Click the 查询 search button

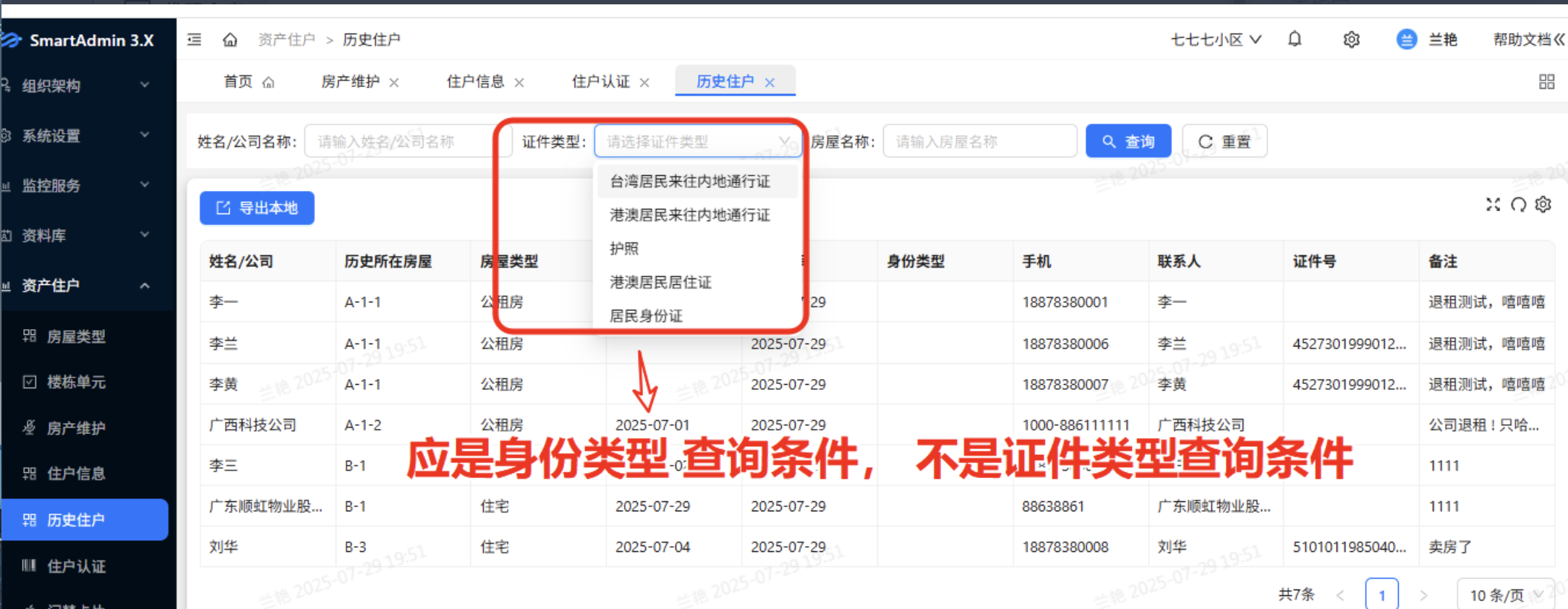click(1128, 142)
